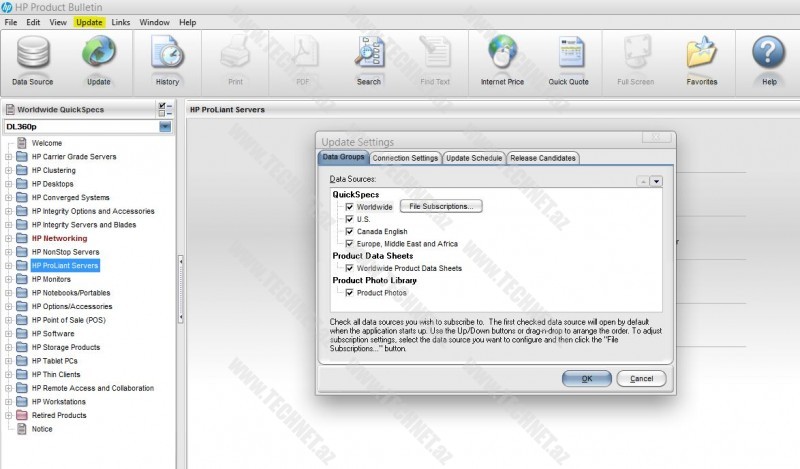This screenshot has height=469, width=800.
Task: Click the Update globe icon
Action: 99,58
